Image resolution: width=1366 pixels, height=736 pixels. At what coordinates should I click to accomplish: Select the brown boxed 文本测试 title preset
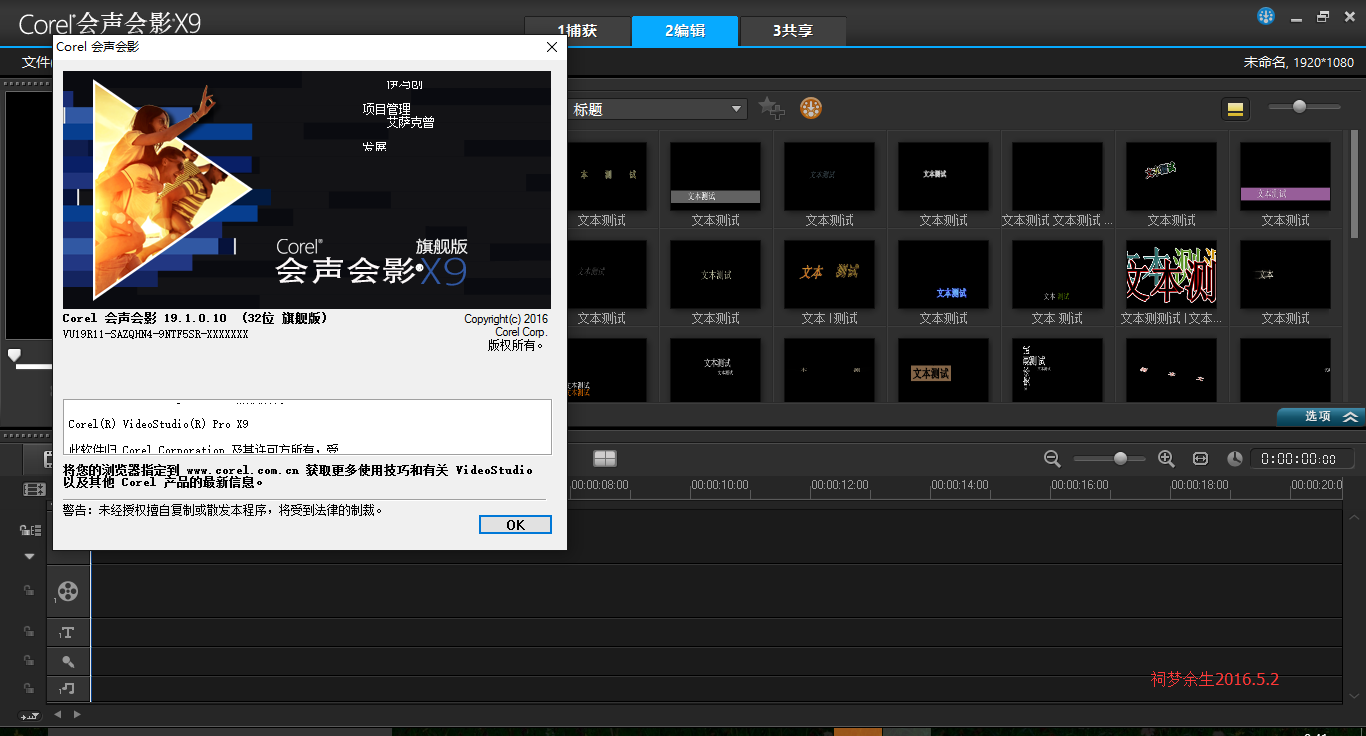click(x=943, y=371)
